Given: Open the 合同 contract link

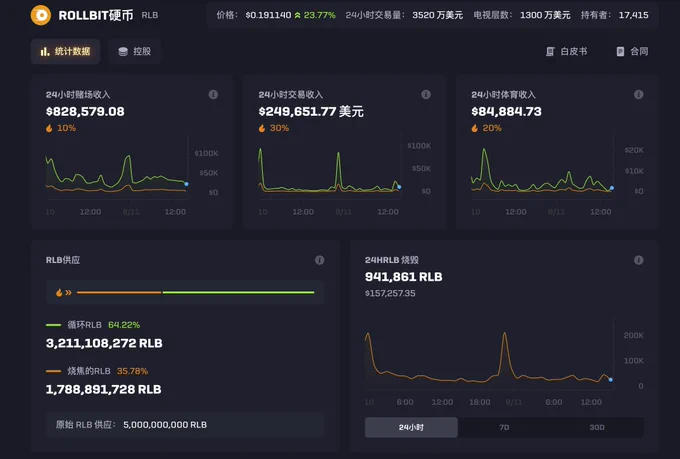Looking at the screenshot, I should pos(632,51).
